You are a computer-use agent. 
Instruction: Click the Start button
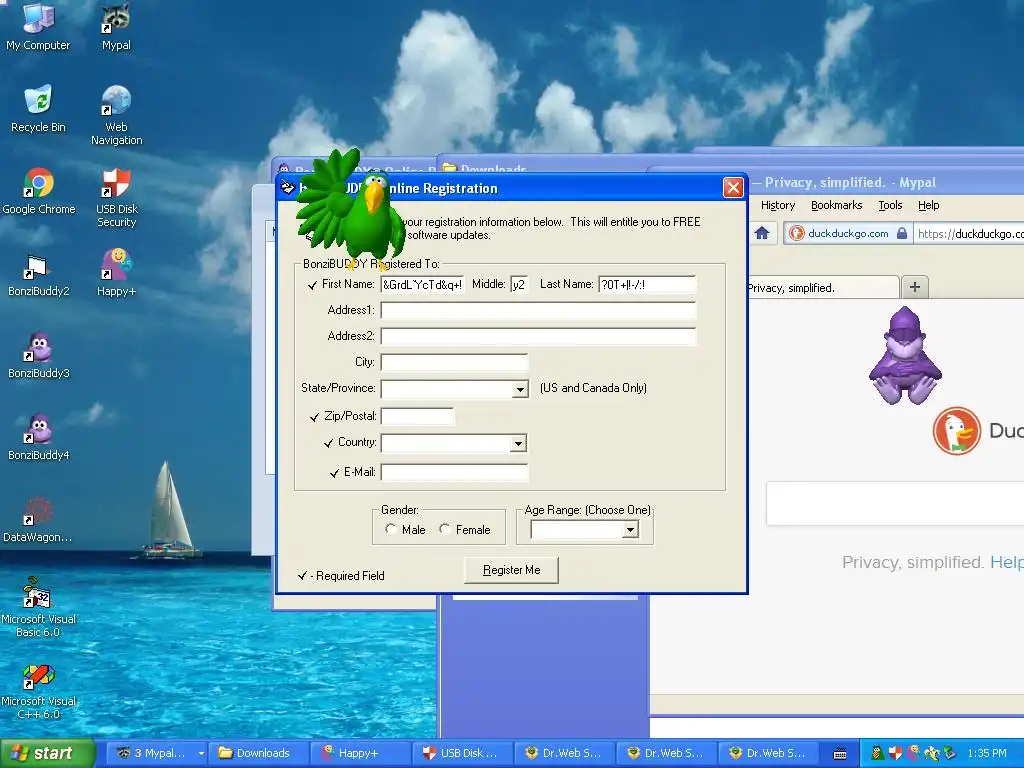[47, 753]
